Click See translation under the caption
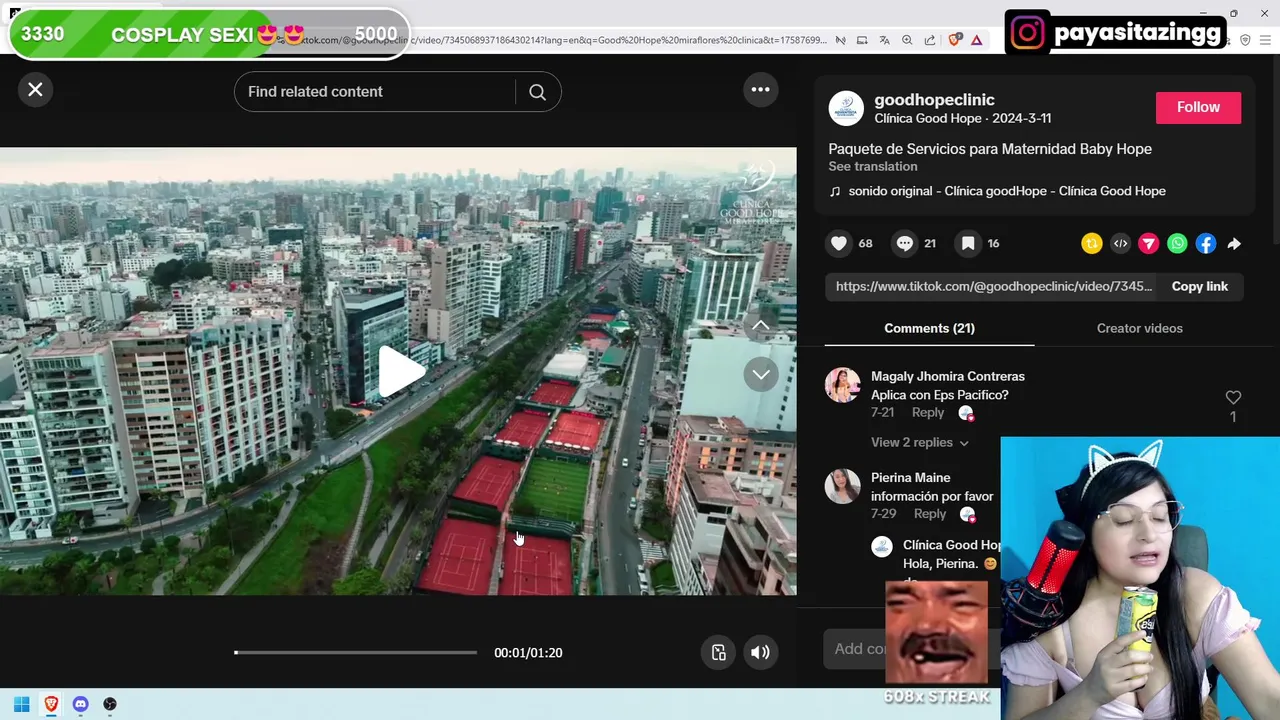 pyautogui.click(x=872, y=166)
